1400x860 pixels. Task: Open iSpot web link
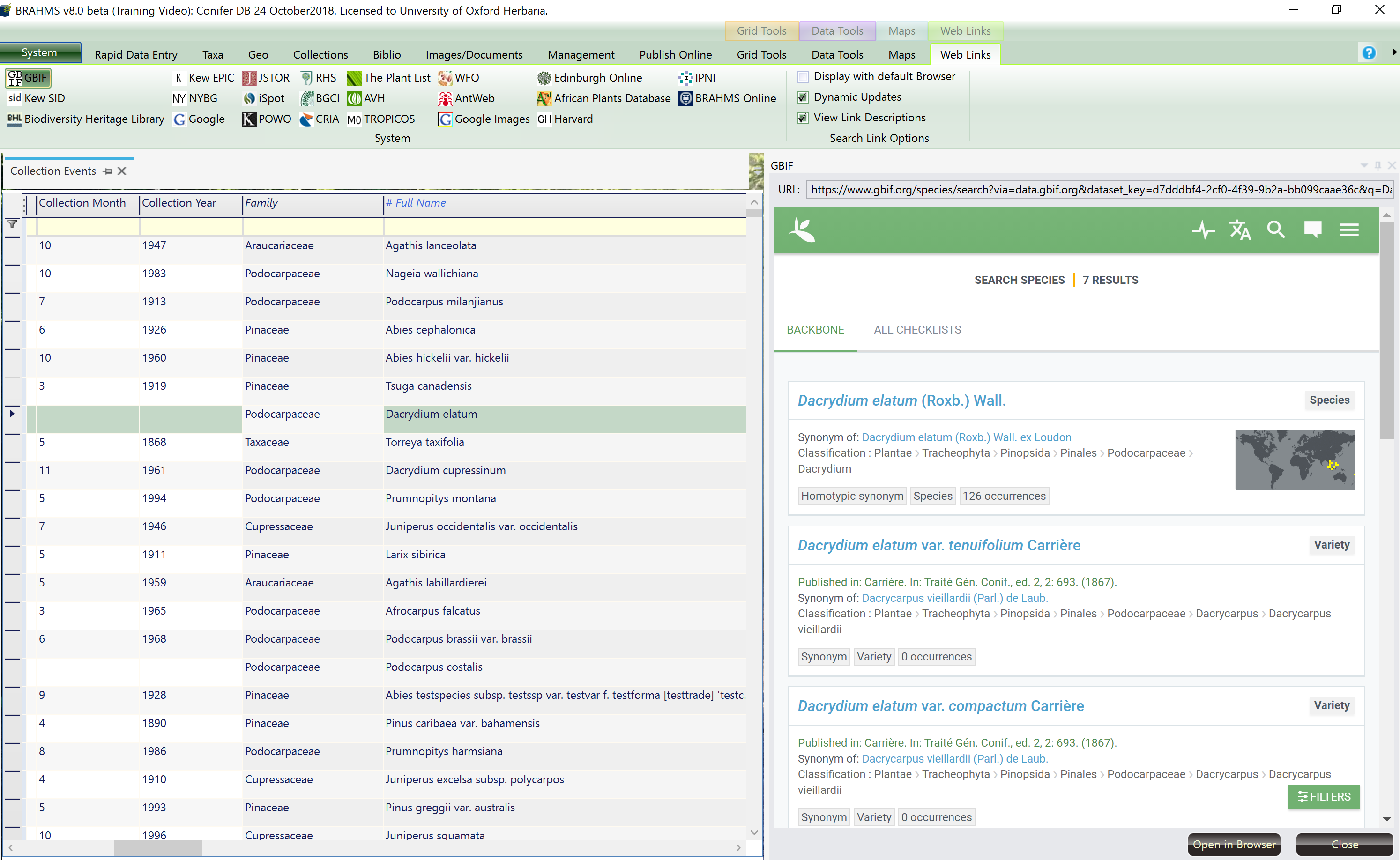(x=263, y=98)
